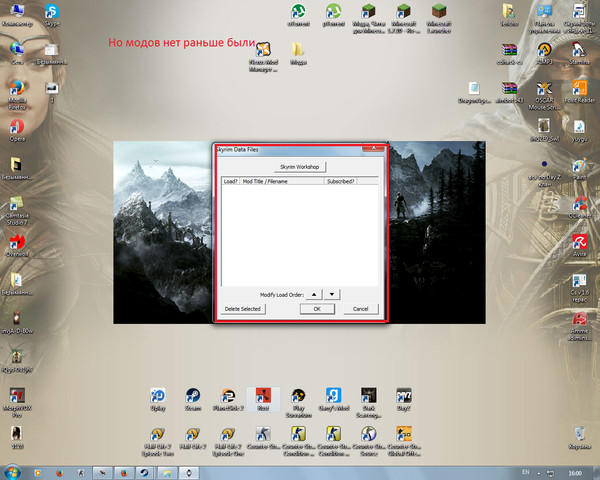Sort by Mod Title / Filename column
This screenshot has width=600, height=480.
pyautogui.click(x=282, y=181)
